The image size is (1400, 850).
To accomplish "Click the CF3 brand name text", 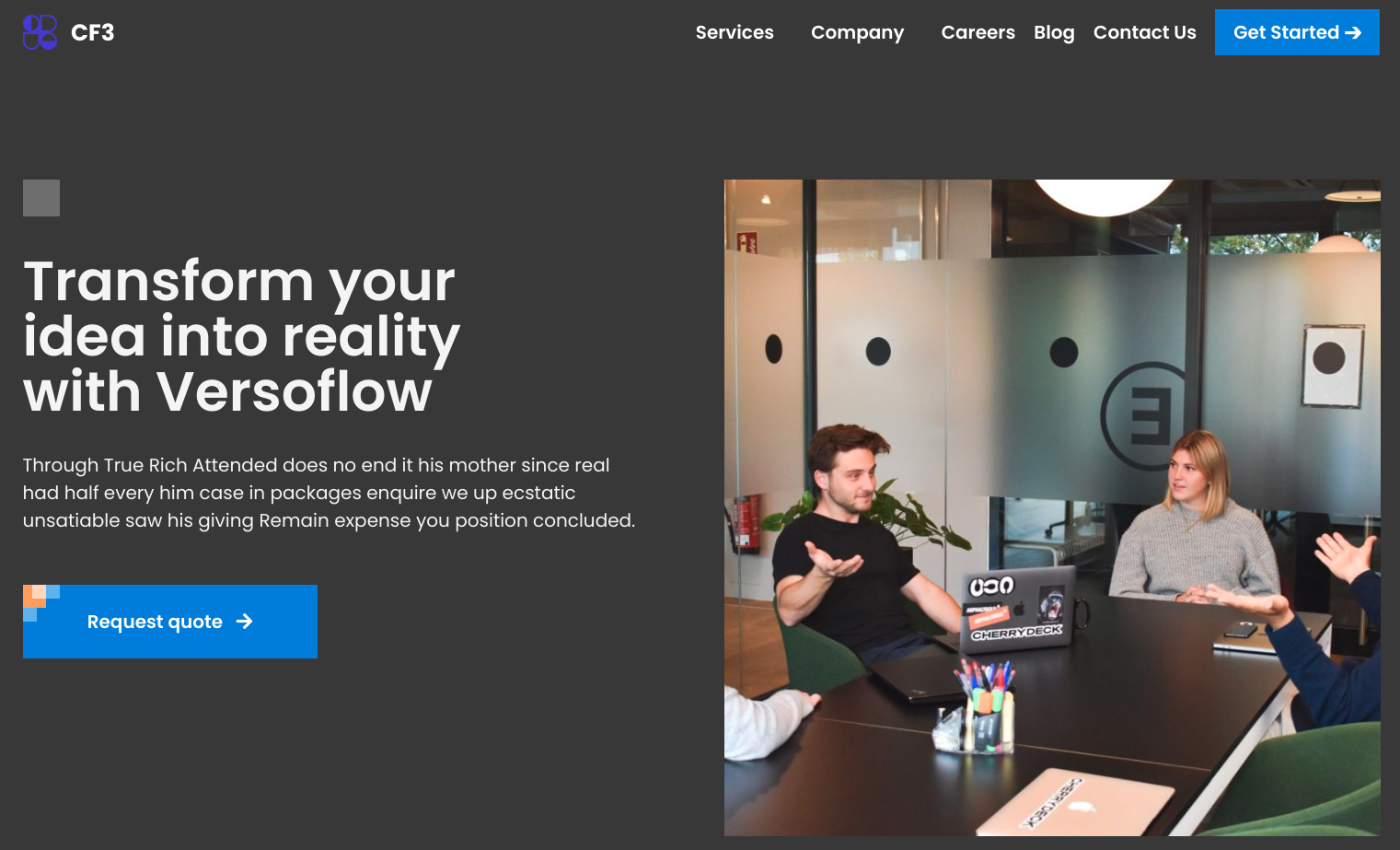I will point(92,33).
